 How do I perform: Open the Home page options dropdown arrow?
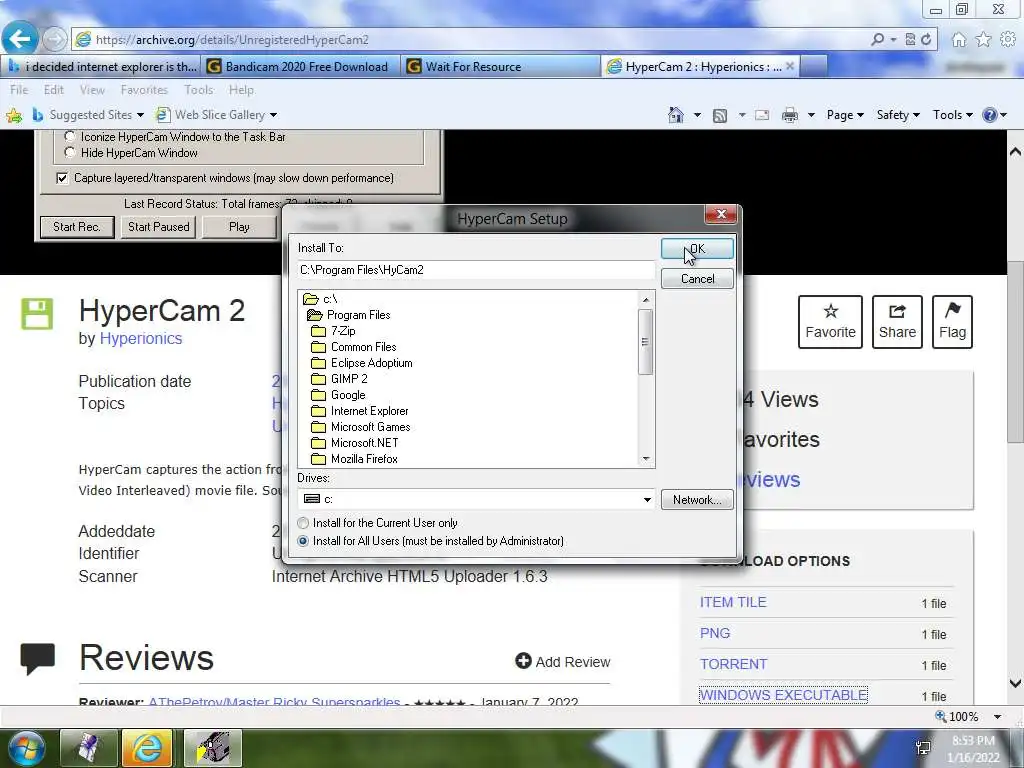pyautogui.click(x=697, y=116)
